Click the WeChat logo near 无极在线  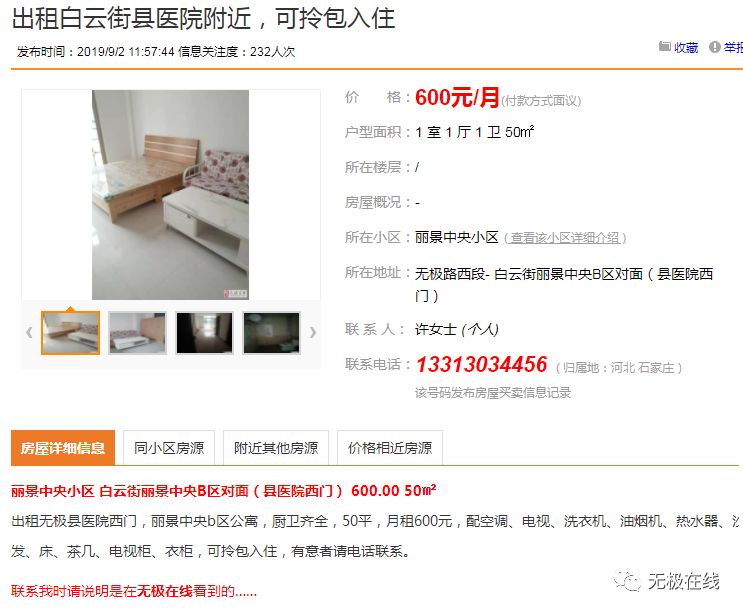click(627, 580)
